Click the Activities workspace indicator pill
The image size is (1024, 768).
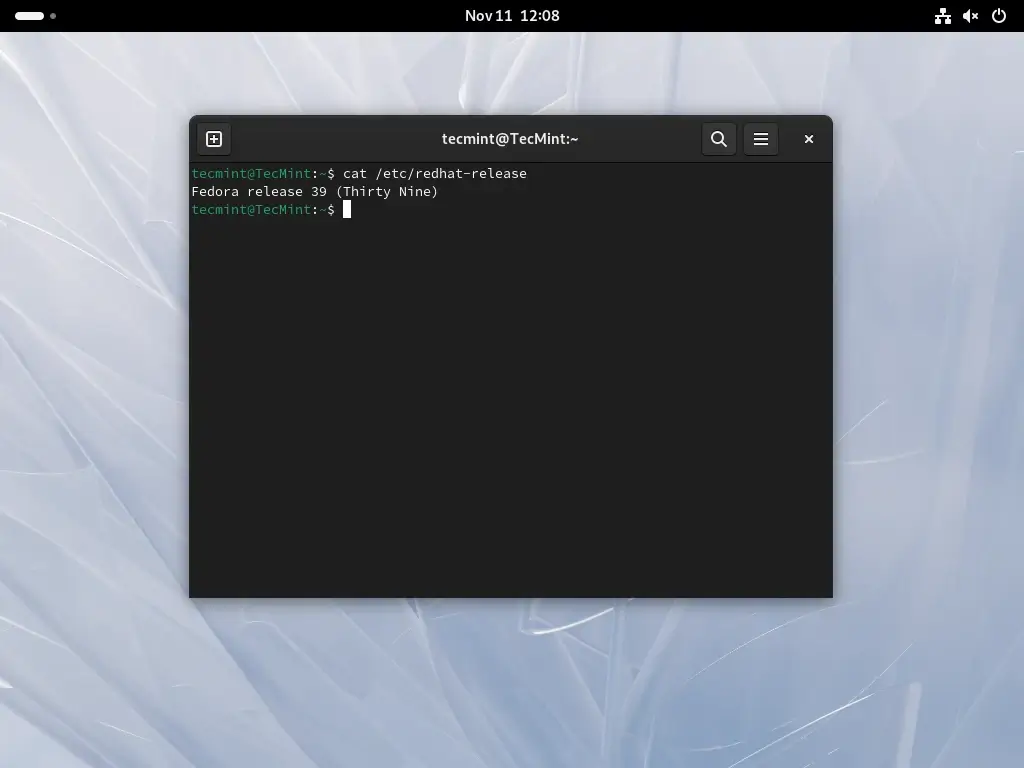[x=29, y=16]
